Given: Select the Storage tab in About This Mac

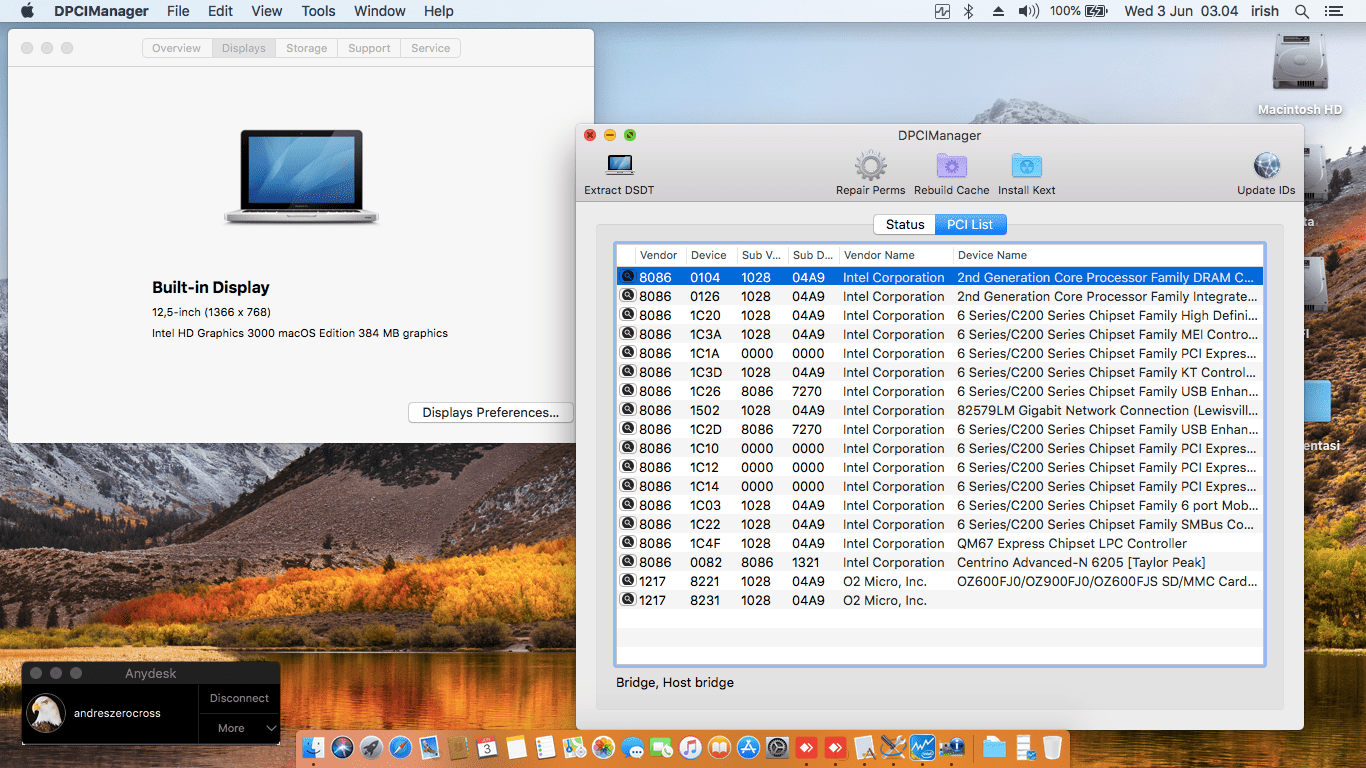Looking at the screenshot, I should click(x=306, y=48).
